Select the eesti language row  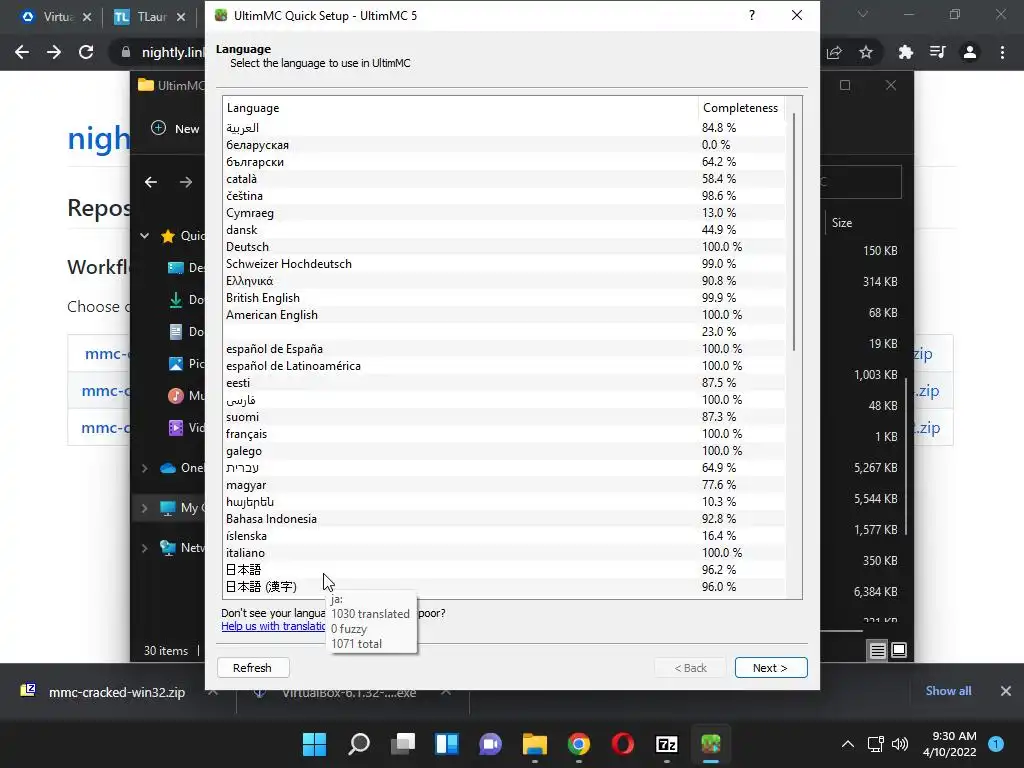coord(504,383)
